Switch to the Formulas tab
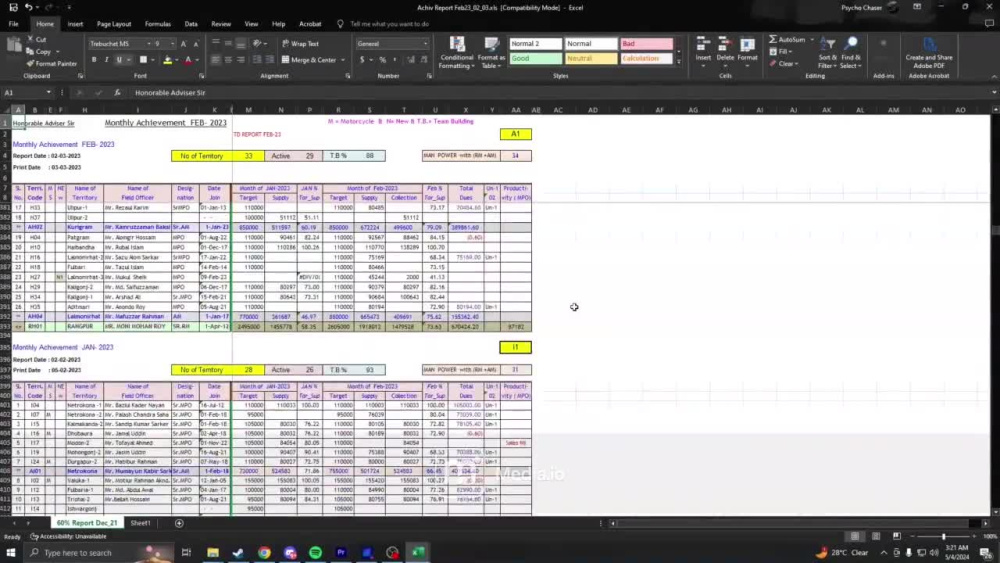Viewport: 1000px width, 563px height. [158, 24]
